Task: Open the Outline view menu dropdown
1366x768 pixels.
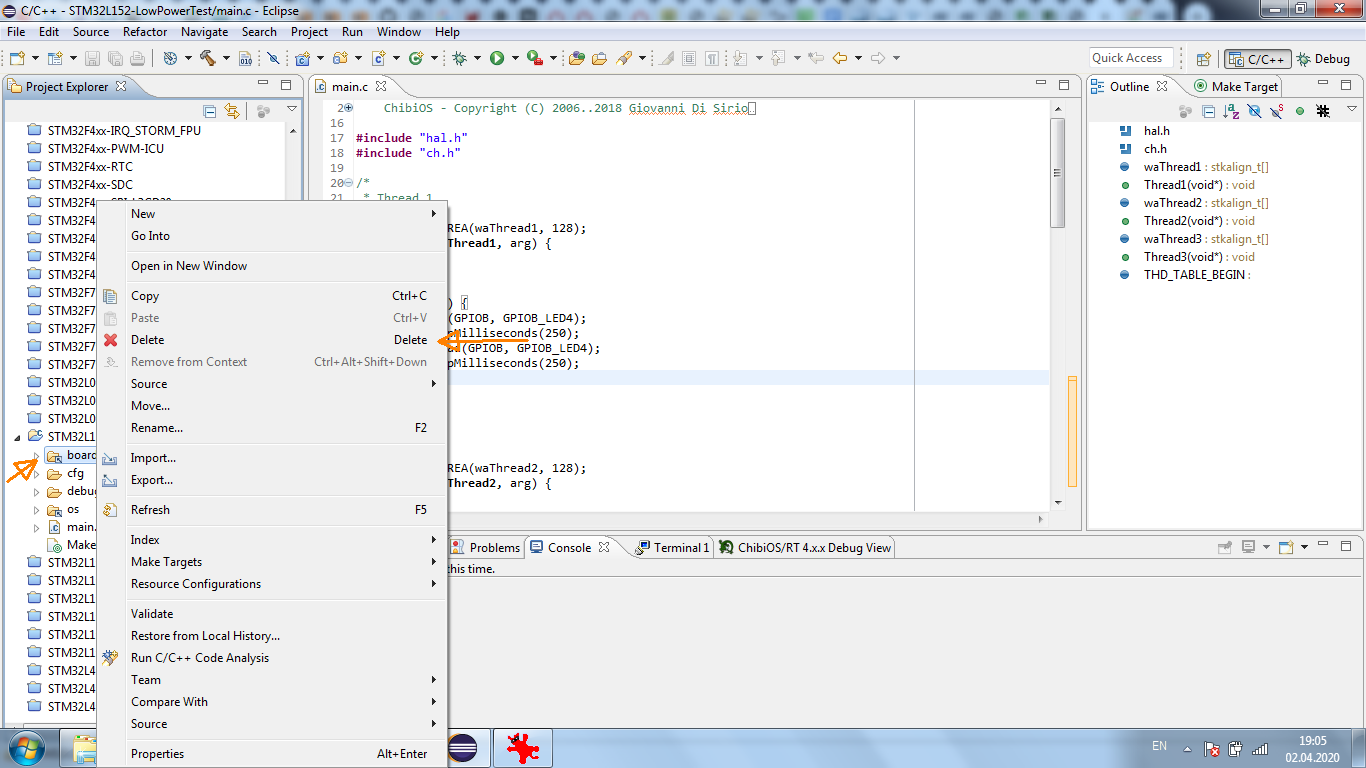Action: point(1351,110)
